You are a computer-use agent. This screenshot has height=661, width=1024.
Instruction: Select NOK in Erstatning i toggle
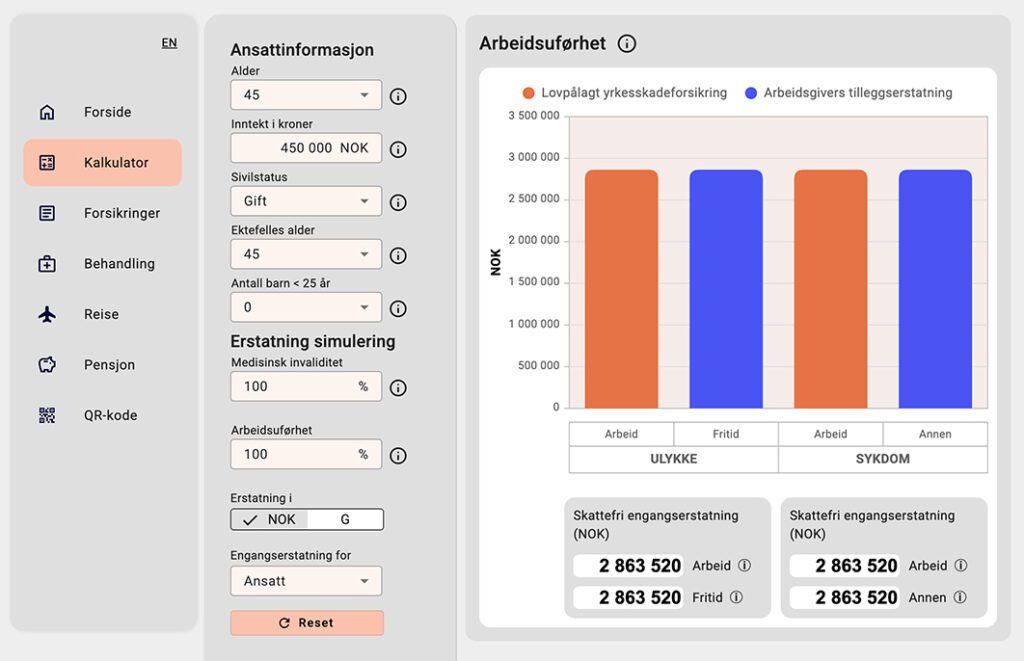click(x=269, y=520)
